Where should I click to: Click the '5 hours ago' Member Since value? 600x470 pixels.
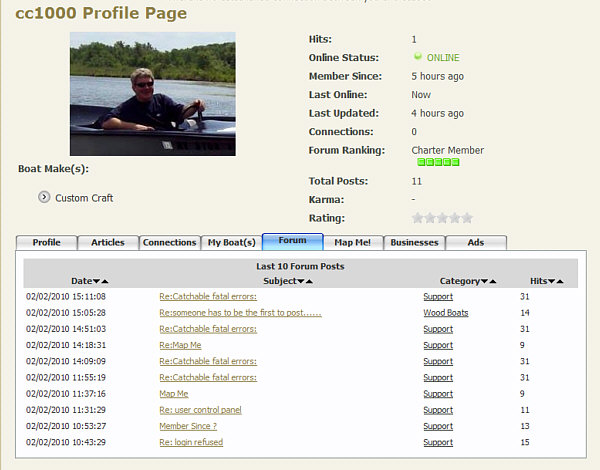point(437,76)
